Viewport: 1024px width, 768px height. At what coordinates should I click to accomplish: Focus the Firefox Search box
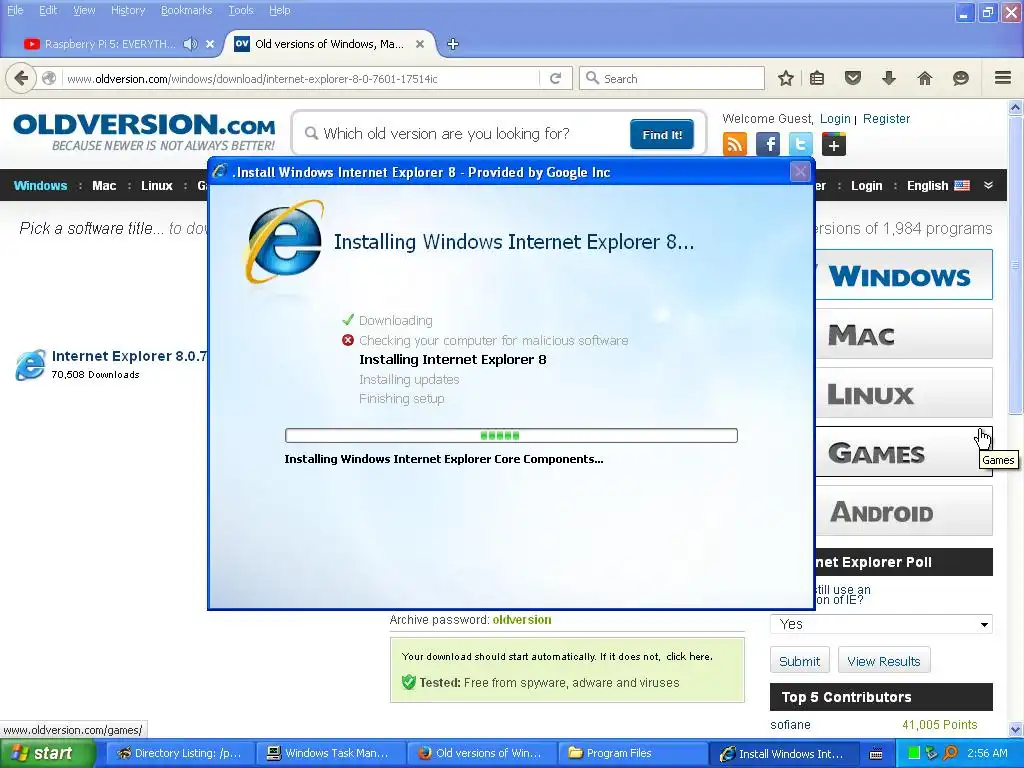coord(672,78)
